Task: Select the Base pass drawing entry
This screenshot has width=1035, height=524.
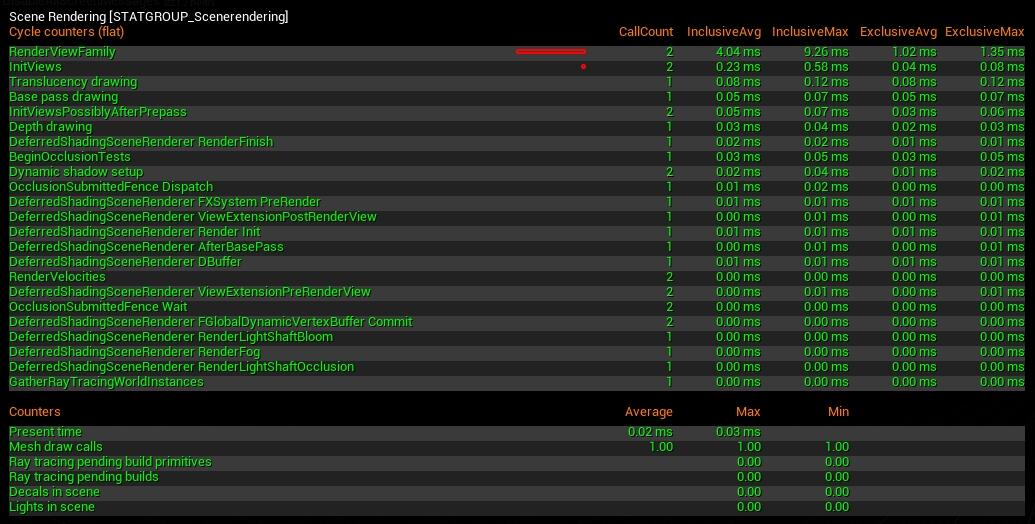Action: click(63, 97)
